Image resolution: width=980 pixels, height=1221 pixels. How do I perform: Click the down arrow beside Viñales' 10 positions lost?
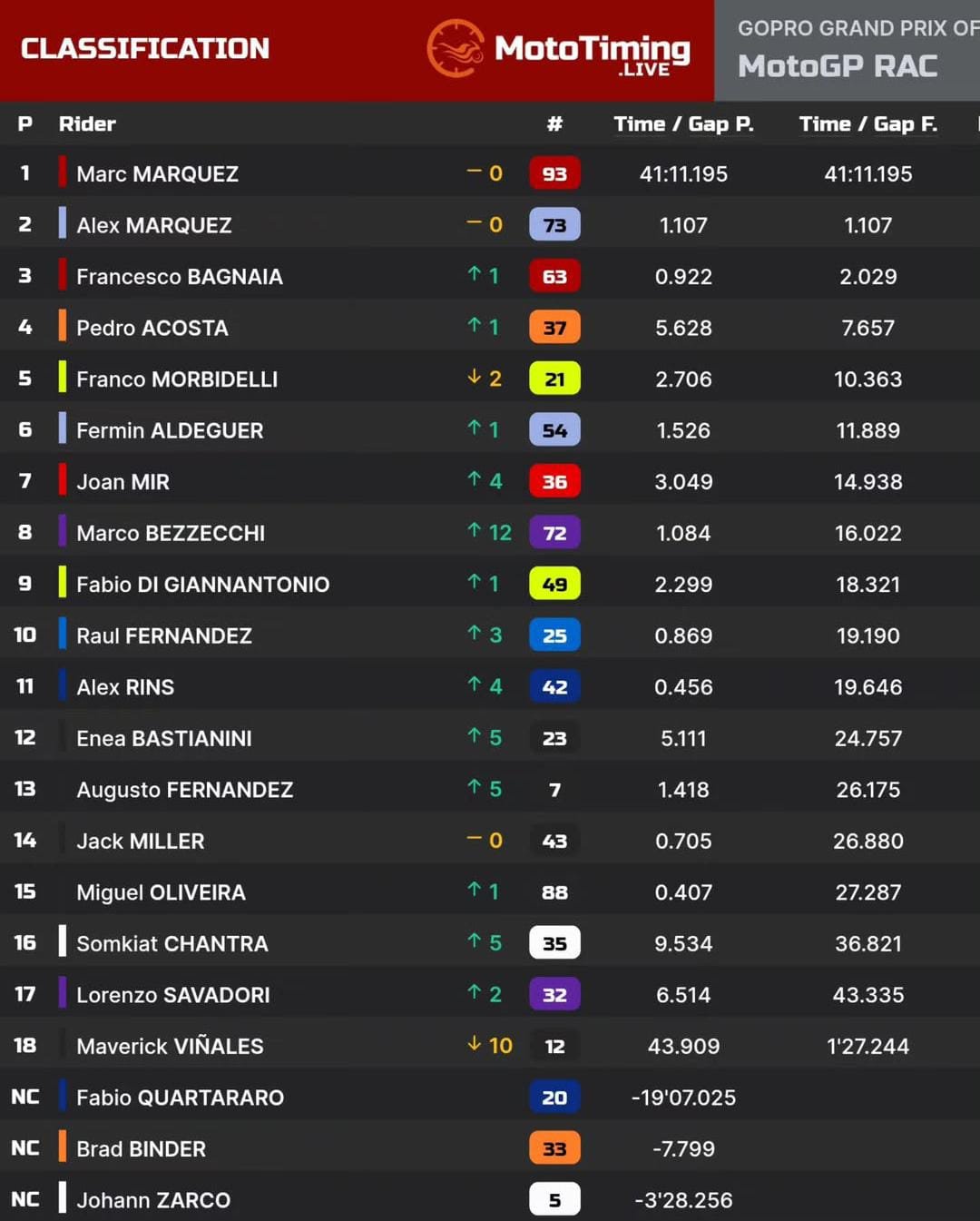pos(474,1044)
